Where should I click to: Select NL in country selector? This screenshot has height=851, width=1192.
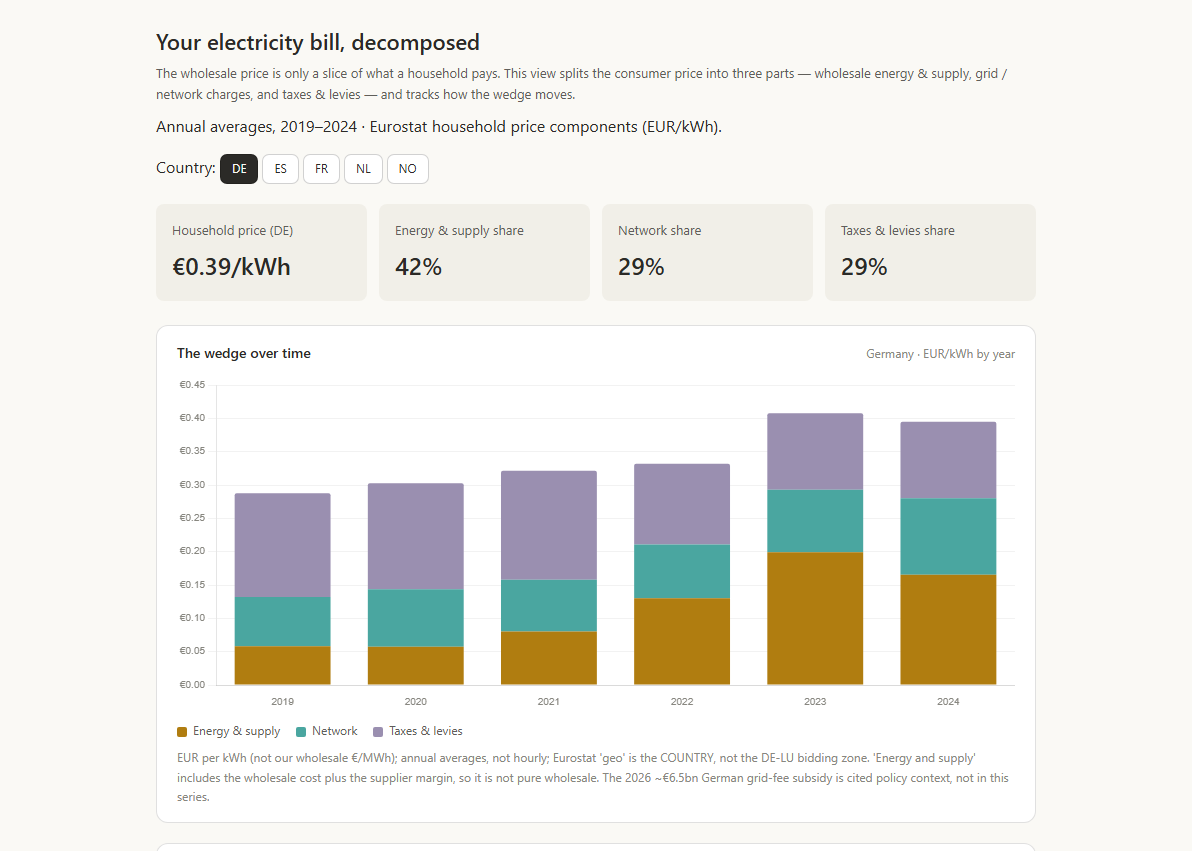[363, 169]
